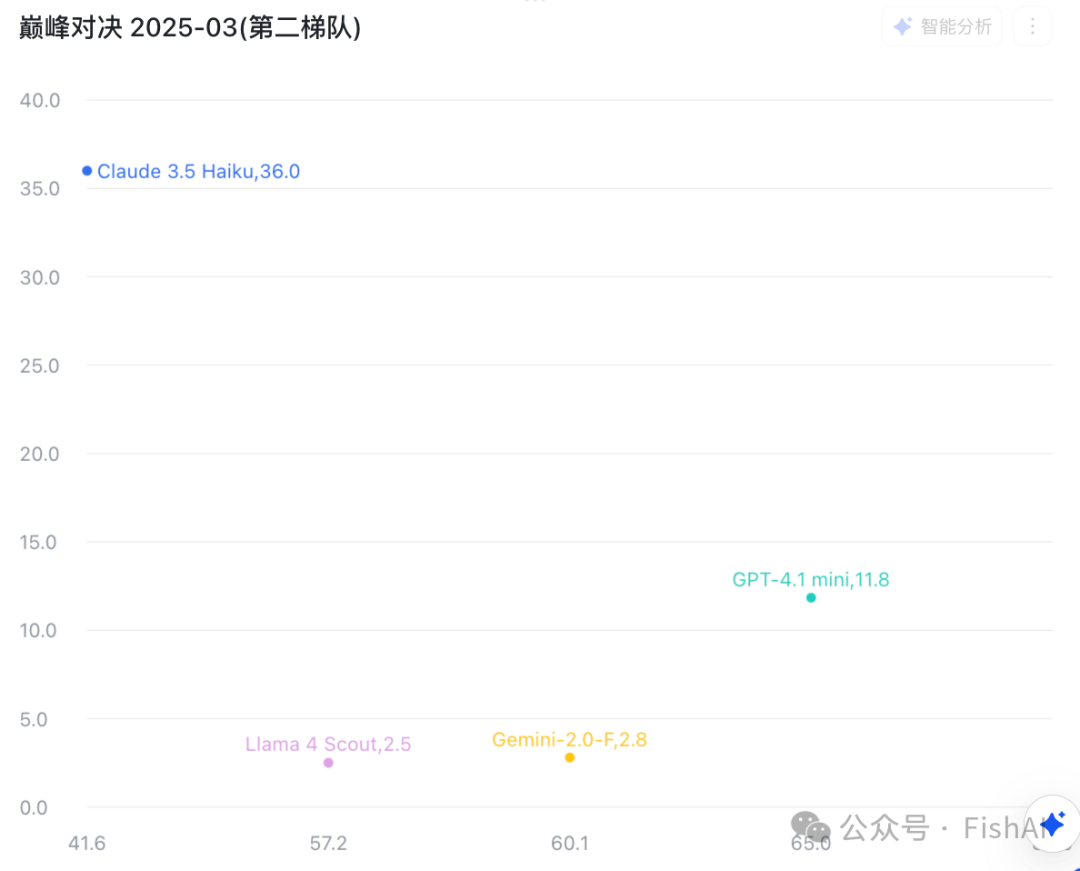This screenshot has height=871, width=1080.
Task: Click the Gemini-2.0-F,2.8 label
Action: pyautogui.click(x=569, y=740)
